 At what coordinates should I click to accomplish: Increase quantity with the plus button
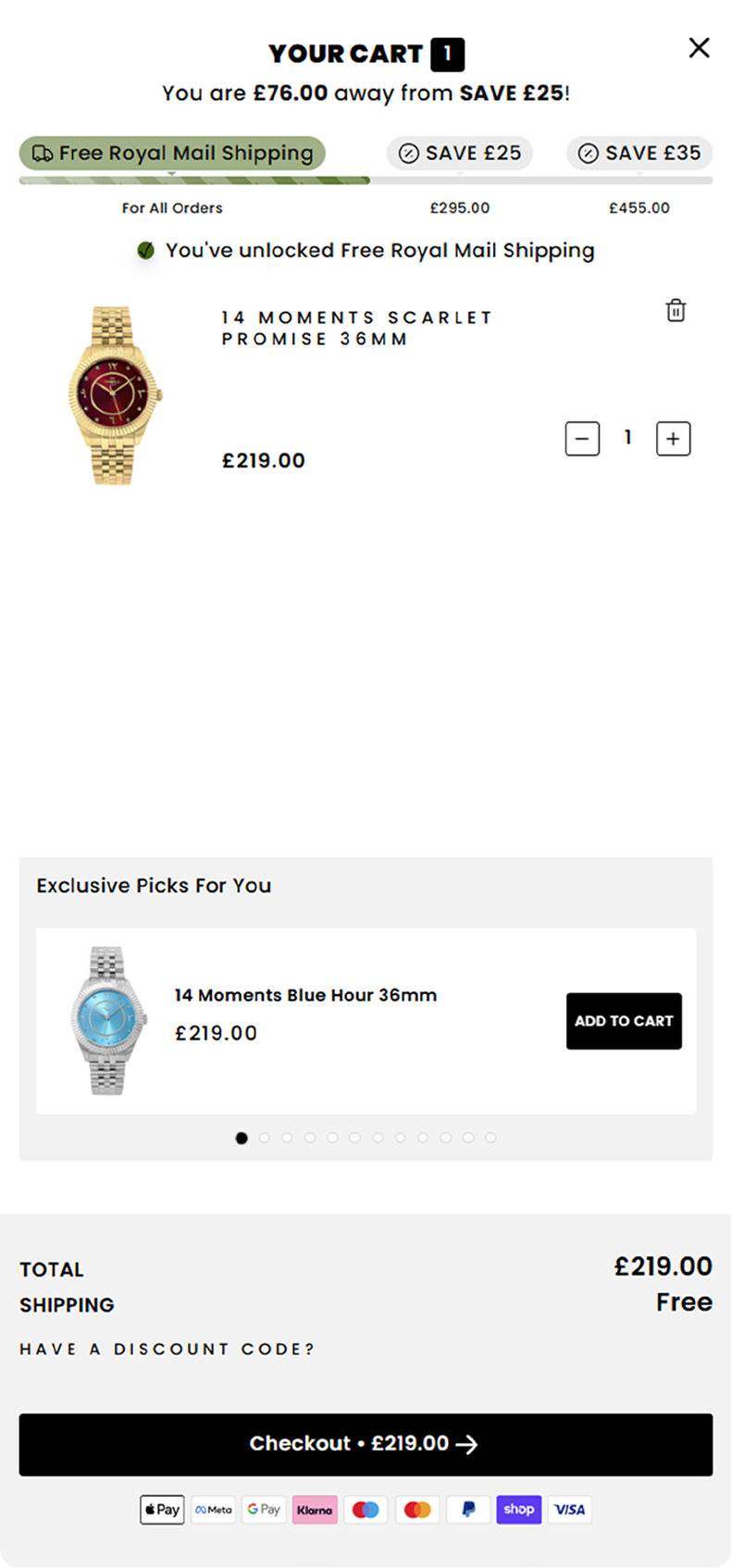[673, 439]
